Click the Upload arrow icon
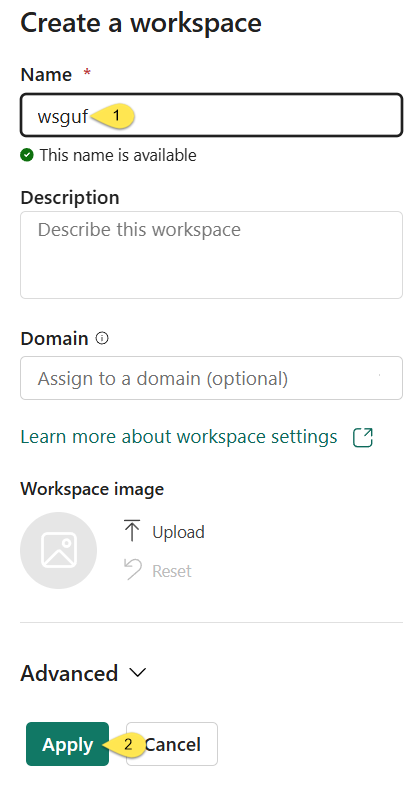The image size is (420, 794). 132,531
